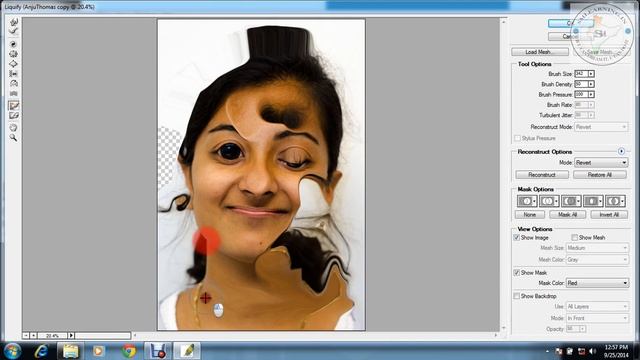This screenshot has width=640, height=360.
Task: Click the zoom in plus button
Action: pyautogui.click(x=33, y=336)
